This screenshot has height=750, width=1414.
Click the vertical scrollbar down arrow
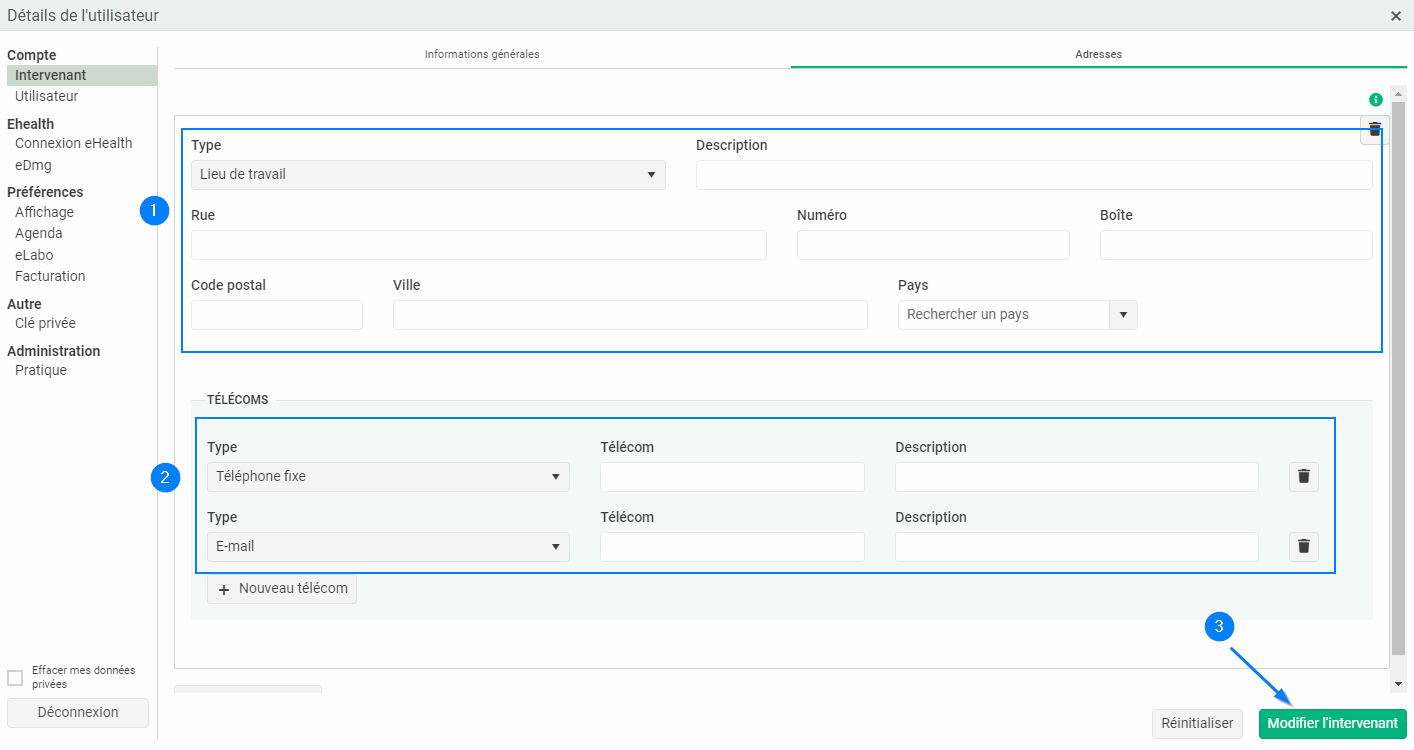pyautogui.click(x=1399, y=683)
